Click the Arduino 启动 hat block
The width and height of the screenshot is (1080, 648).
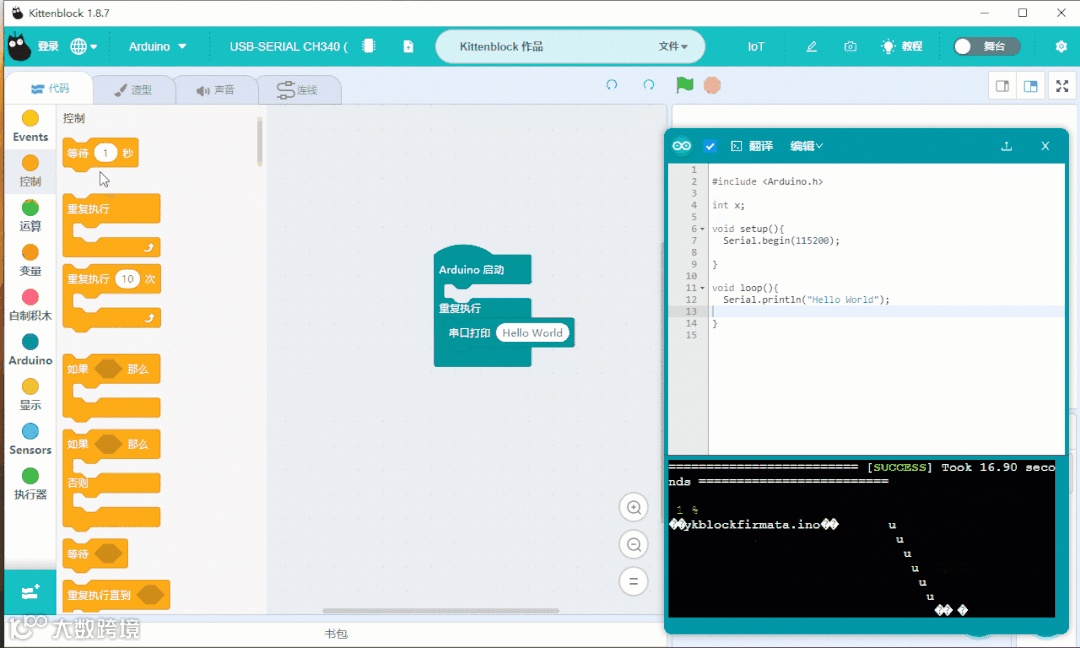pos(482,267)
